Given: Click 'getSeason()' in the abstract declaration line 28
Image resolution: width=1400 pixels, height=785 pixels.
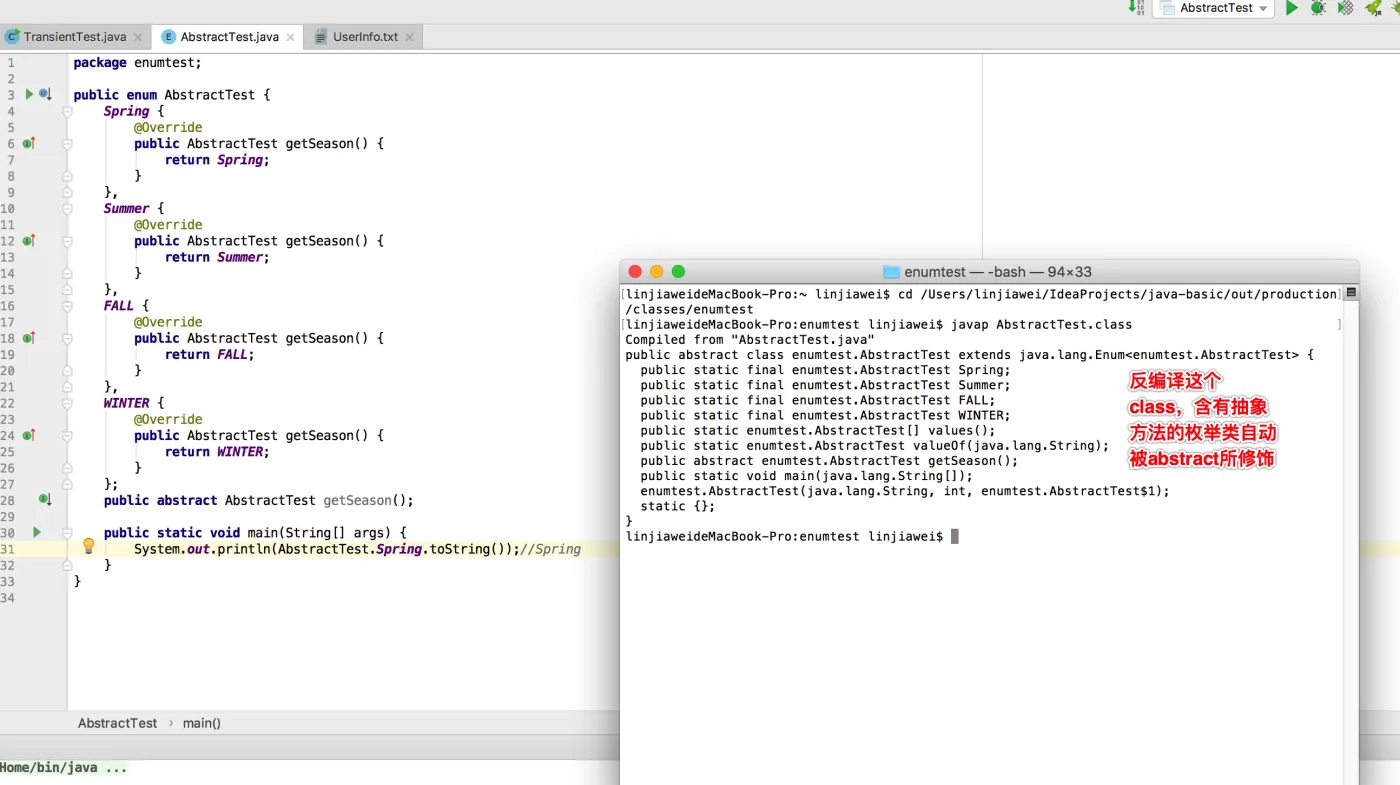Looking at the screenshot, I should point(364,500).
